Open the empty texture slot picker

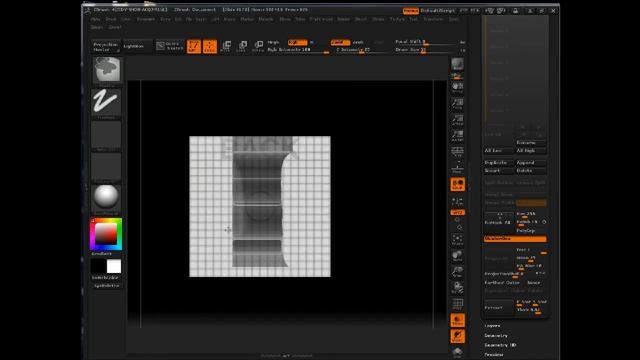(106, 167)
